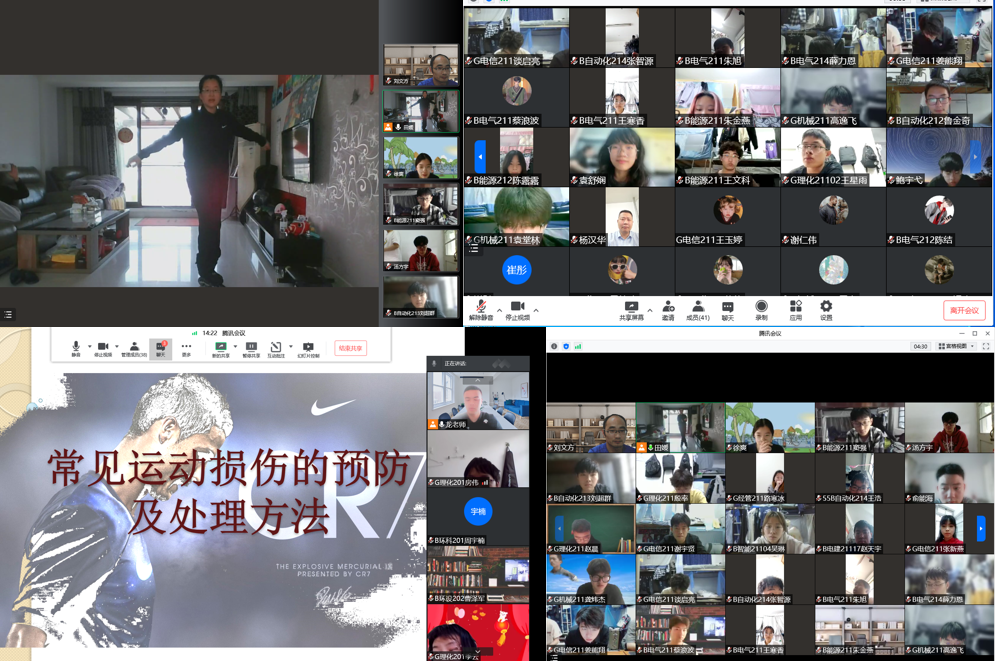This screenshot has width=995, height=661.
Task: Open 共享屏幕 screen sharing
Action: [x=631, y=308]
